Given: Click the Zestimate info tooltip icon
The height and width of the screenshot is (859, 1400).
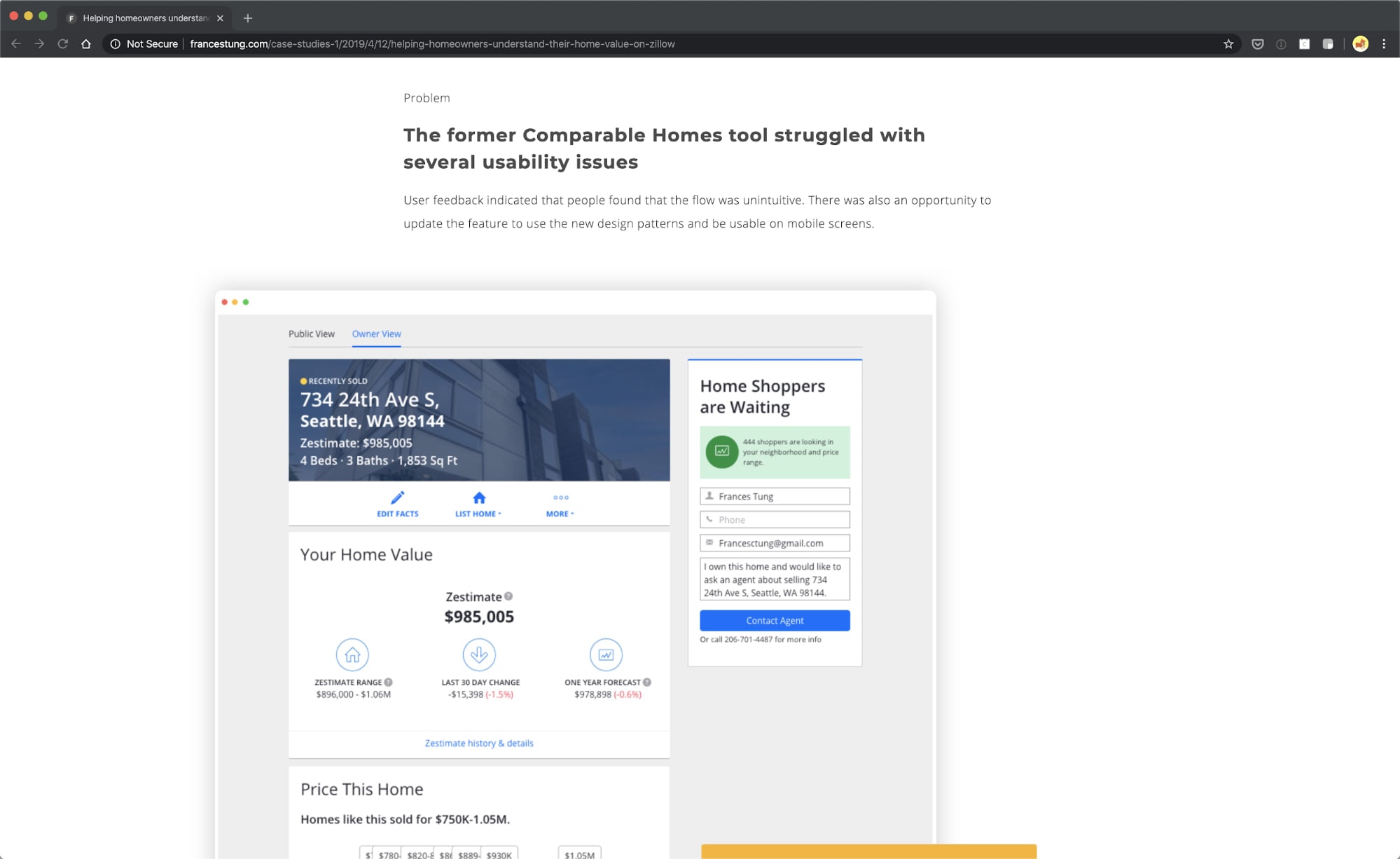Looking at the screenshot, I should pos(511,596).
